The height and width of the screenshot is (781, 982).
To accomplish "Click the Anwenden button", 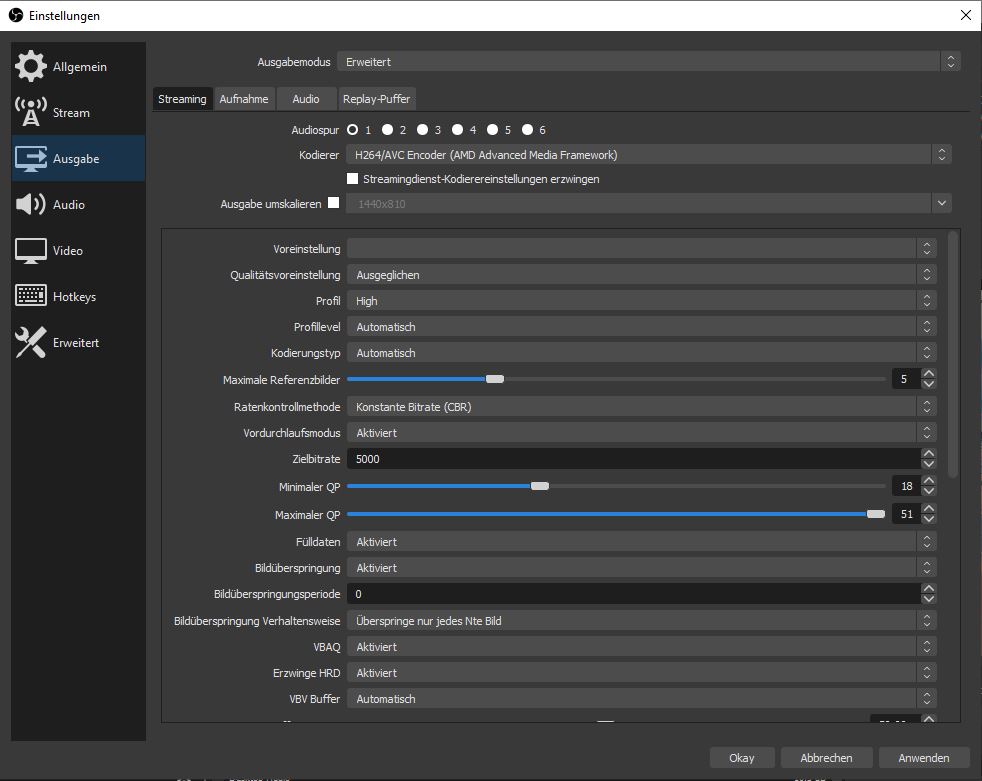I will (923, 758).
